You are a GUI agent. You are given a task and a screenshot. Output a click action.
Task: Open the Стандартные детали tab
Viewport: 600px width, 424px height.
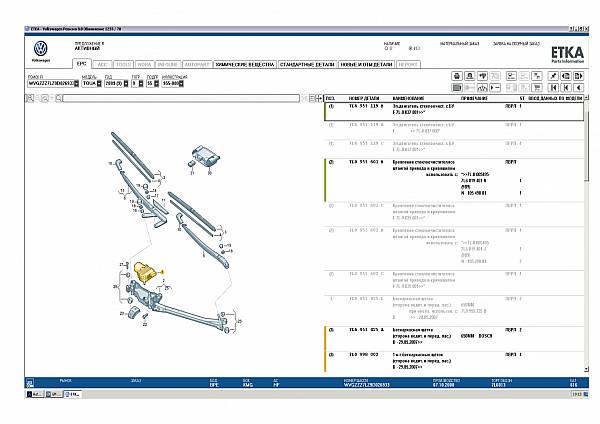307,63
